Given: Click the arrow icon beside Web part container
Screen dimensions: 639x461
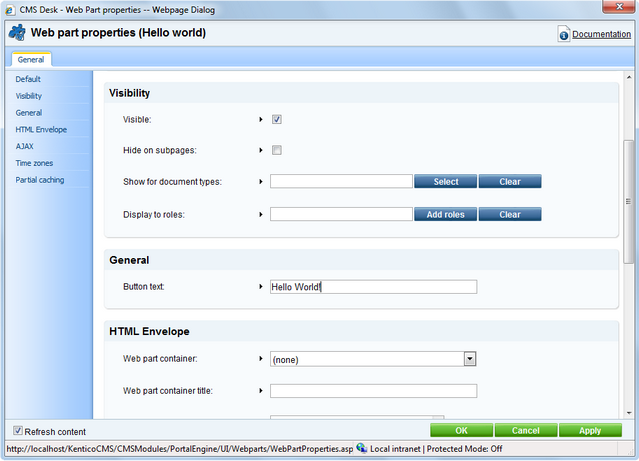Looking at the screenshot, I should coord(260,359).
